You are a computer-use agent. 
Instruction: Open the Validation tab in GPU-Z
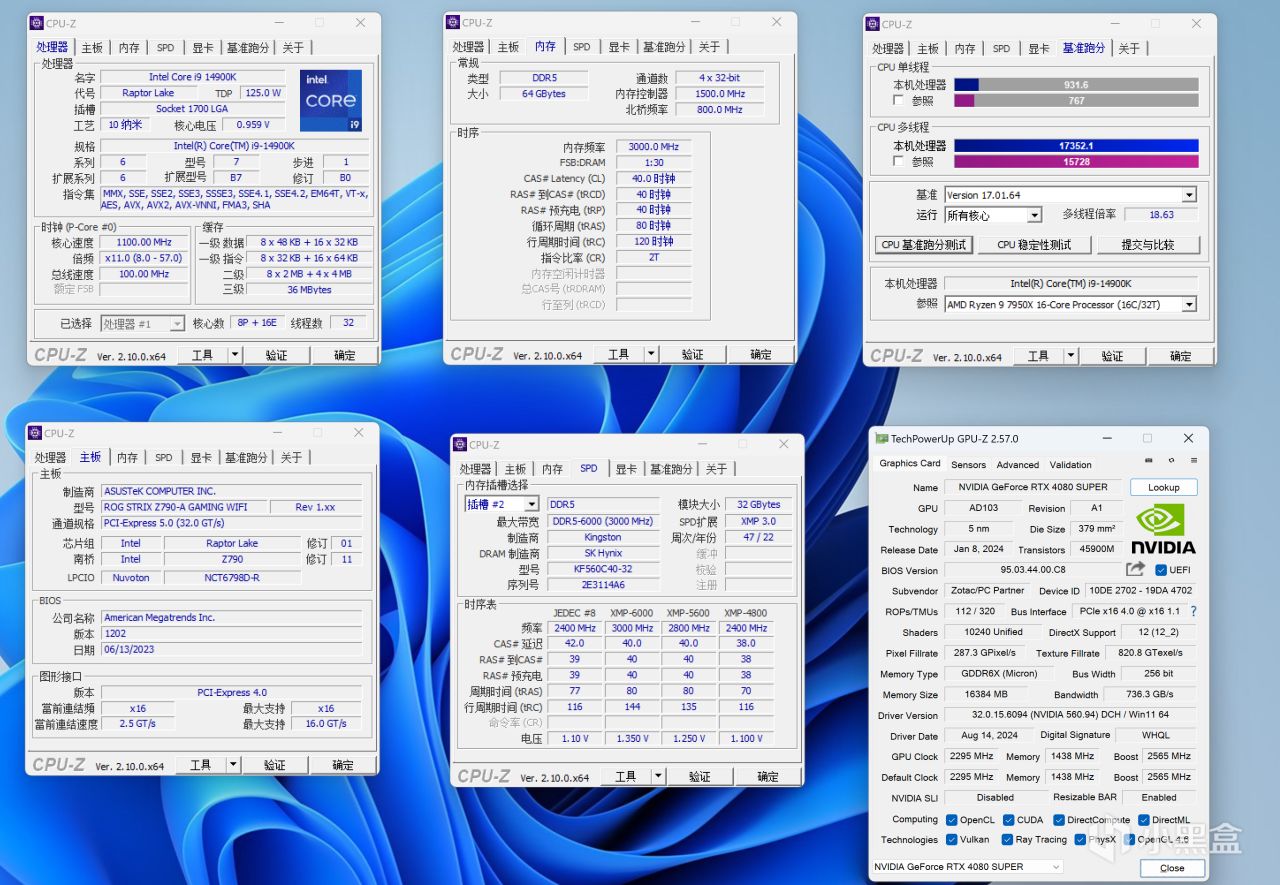point(1071,464)
